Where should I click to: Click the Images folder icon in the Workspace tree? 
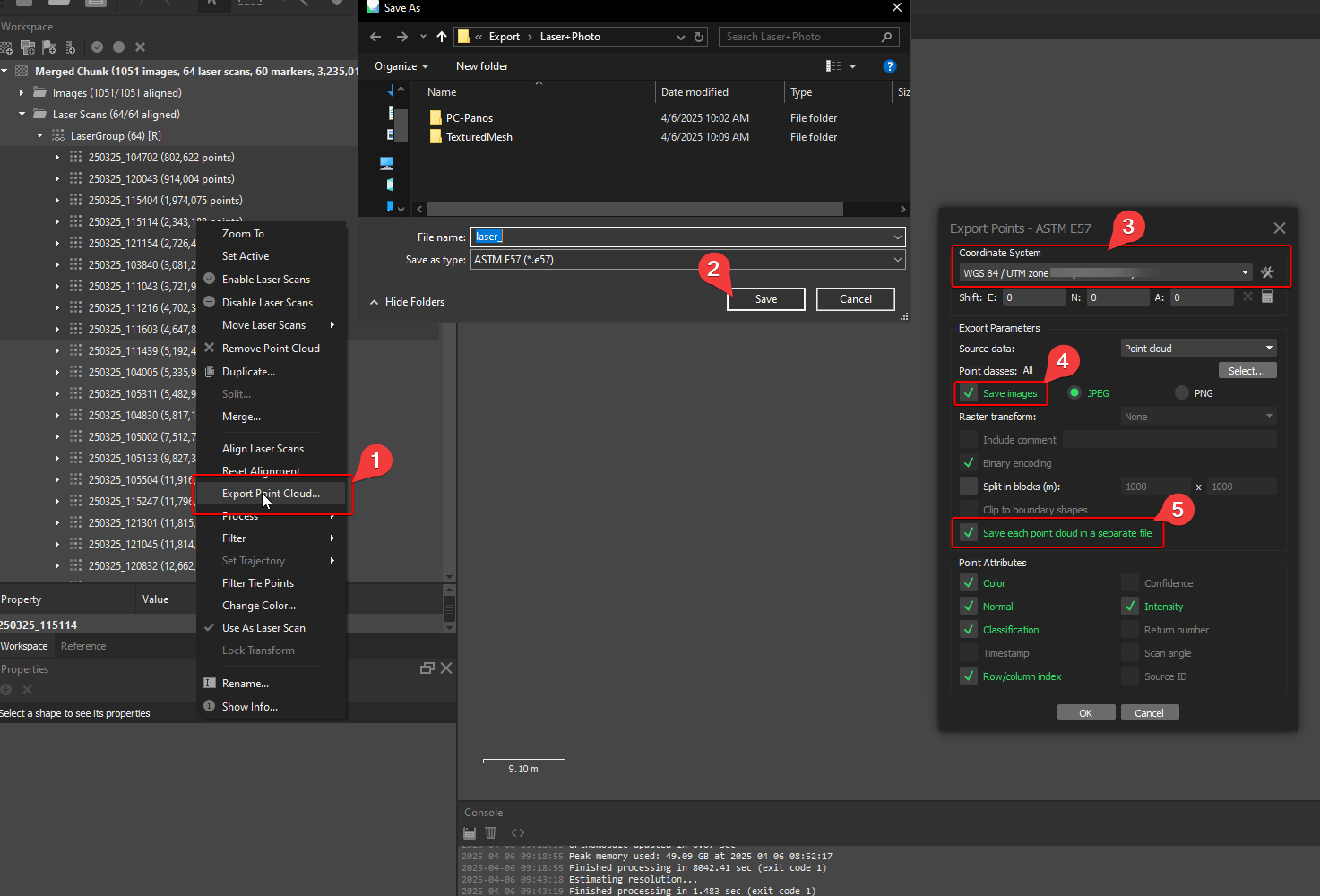(x=39, y=92)
